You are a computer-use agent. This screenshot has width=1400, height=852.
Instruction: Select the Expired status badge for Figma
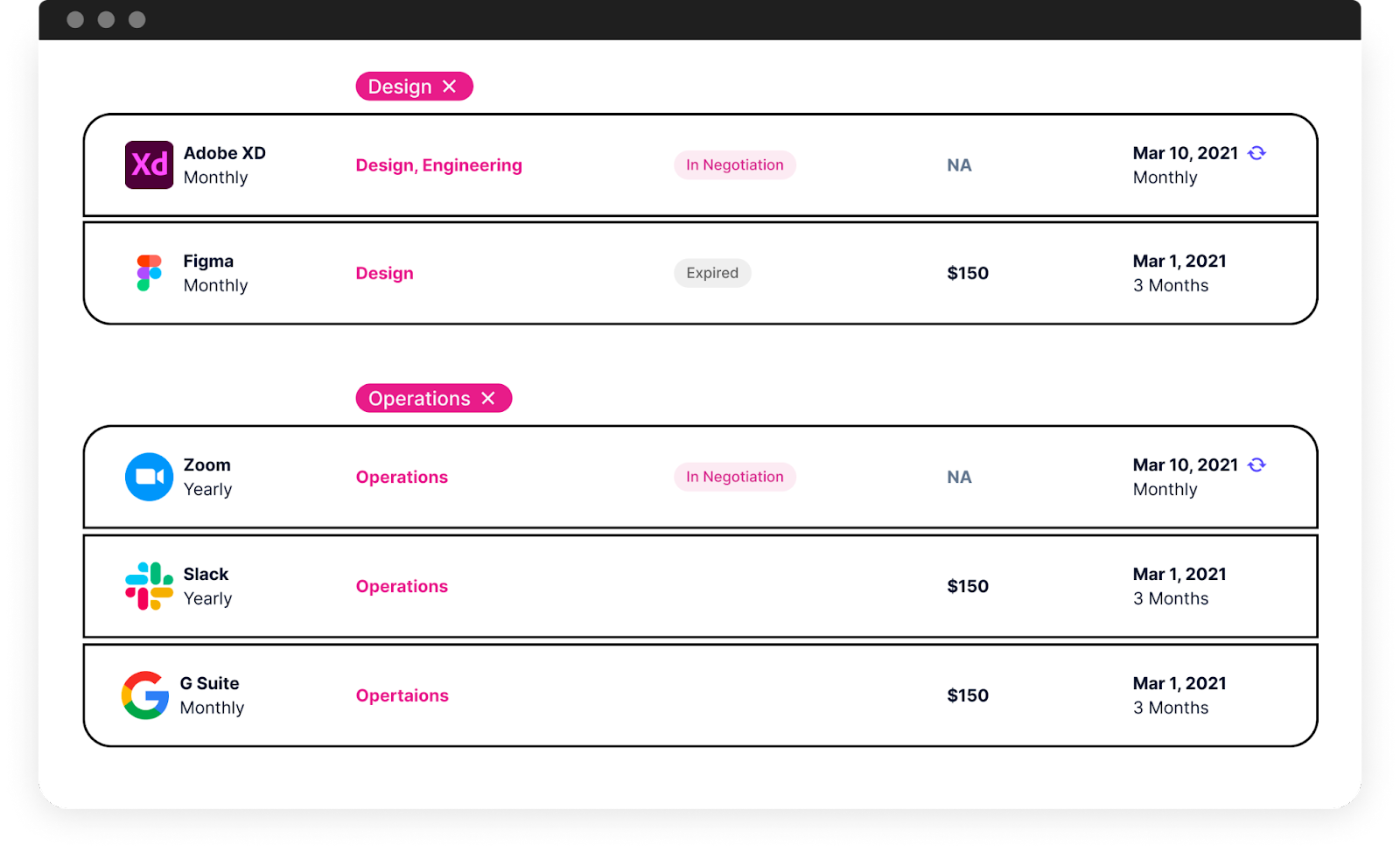pyautogui.click(x=712, y=273)
